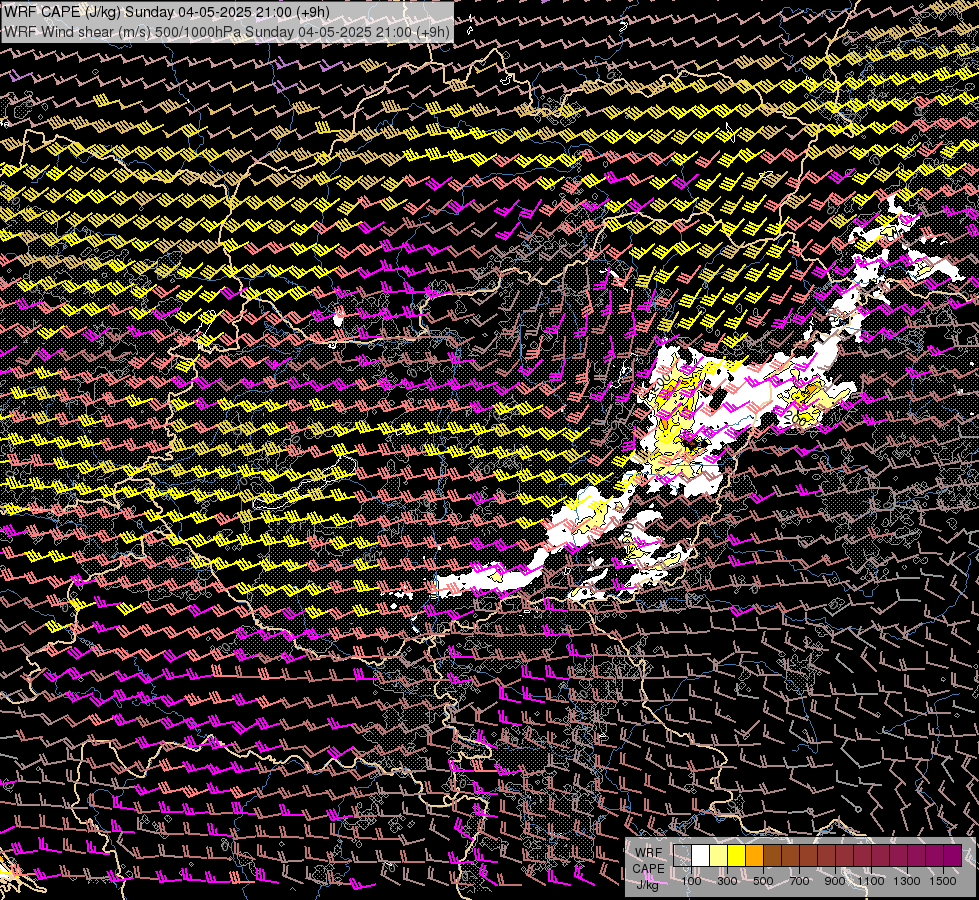Click the 300 legend value

coord(727,881)
